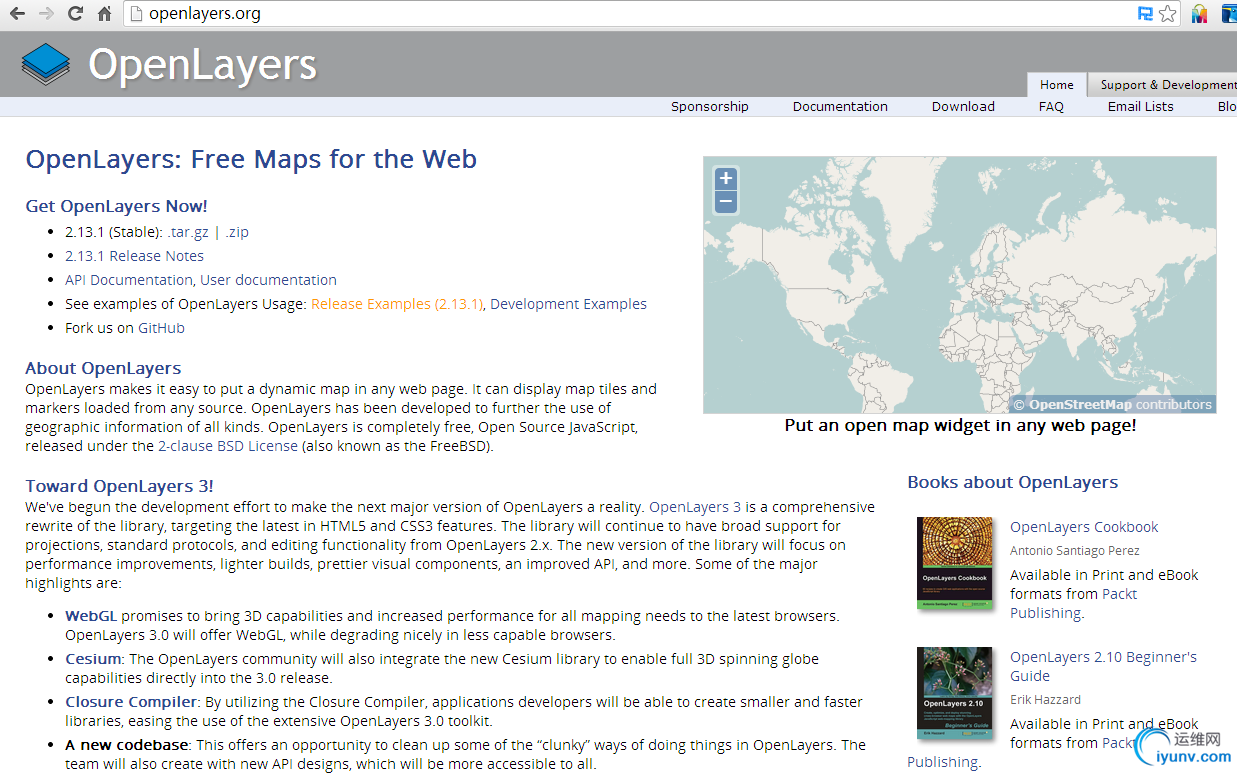Click author name 'Erik Hazzard'

1045,700
